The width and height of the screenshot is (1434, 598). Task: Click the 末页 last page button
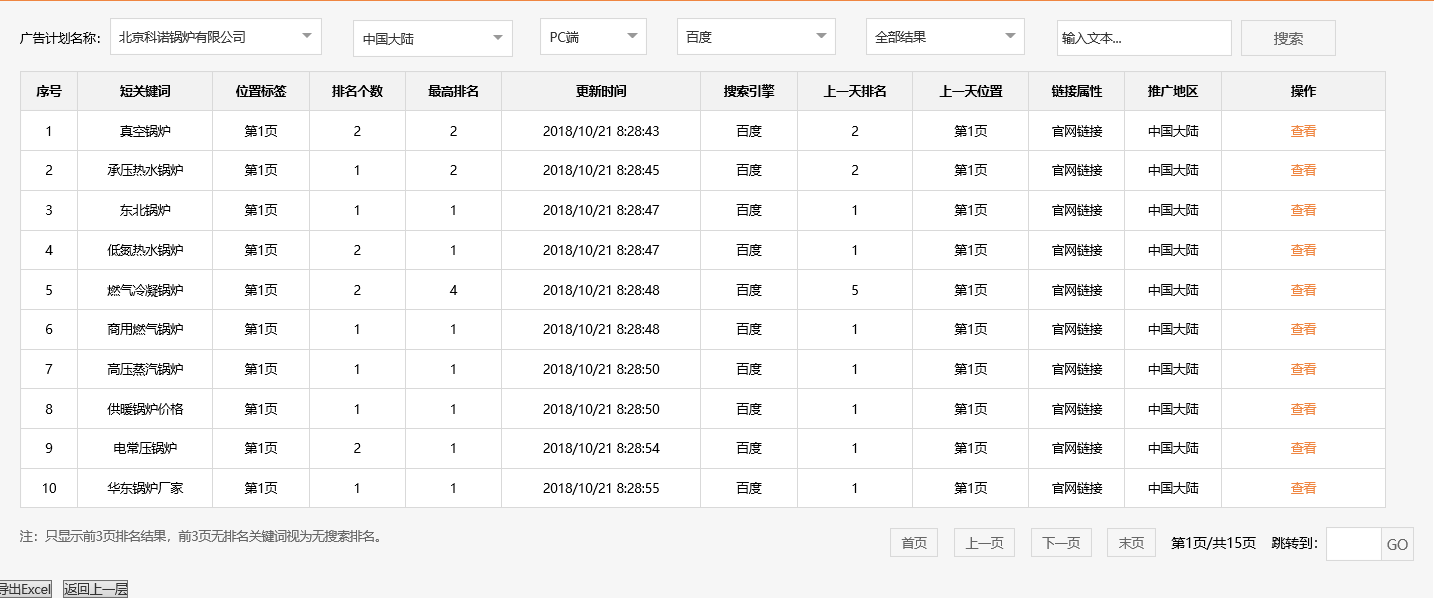(x=1130, y=543)
